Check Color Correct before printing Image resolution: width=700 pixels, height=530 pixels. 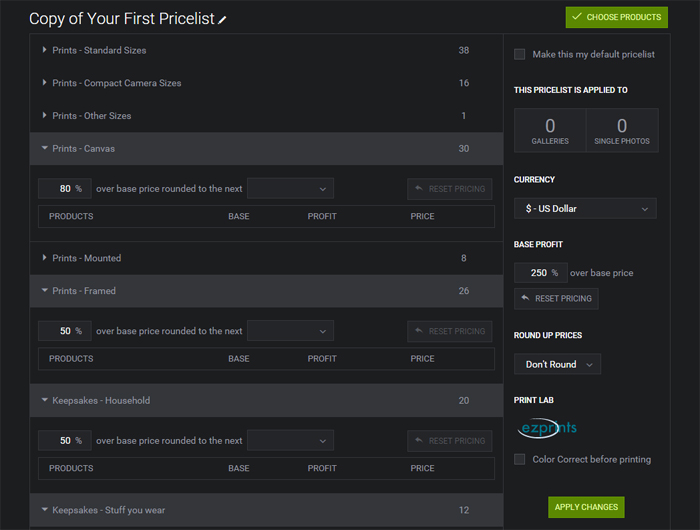pyautogui.click(x=519, y=459)
